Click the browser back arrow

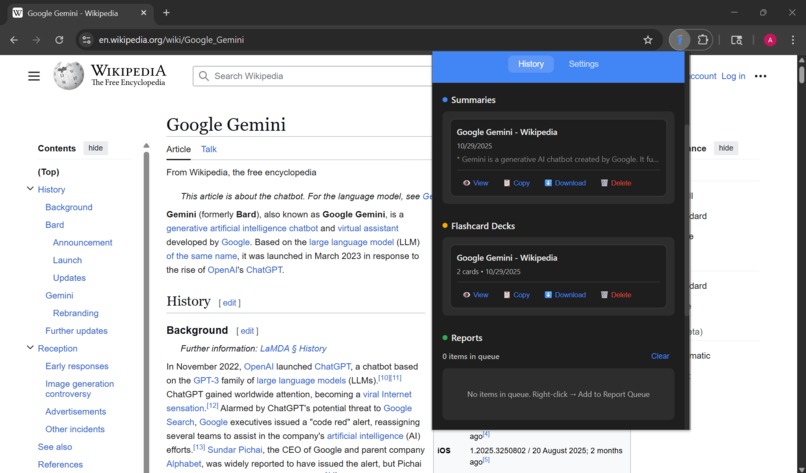pyautogui.click(x=14, y=40)
